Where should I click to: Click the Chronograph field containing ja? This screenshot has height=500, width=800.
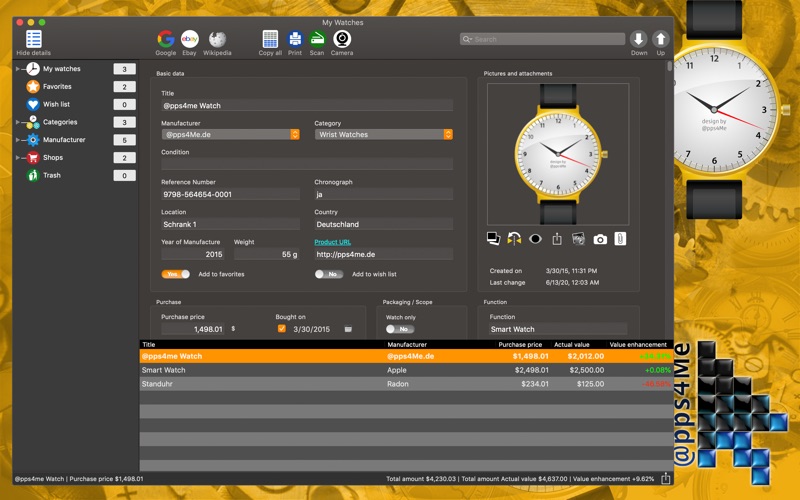coord(384,194)
